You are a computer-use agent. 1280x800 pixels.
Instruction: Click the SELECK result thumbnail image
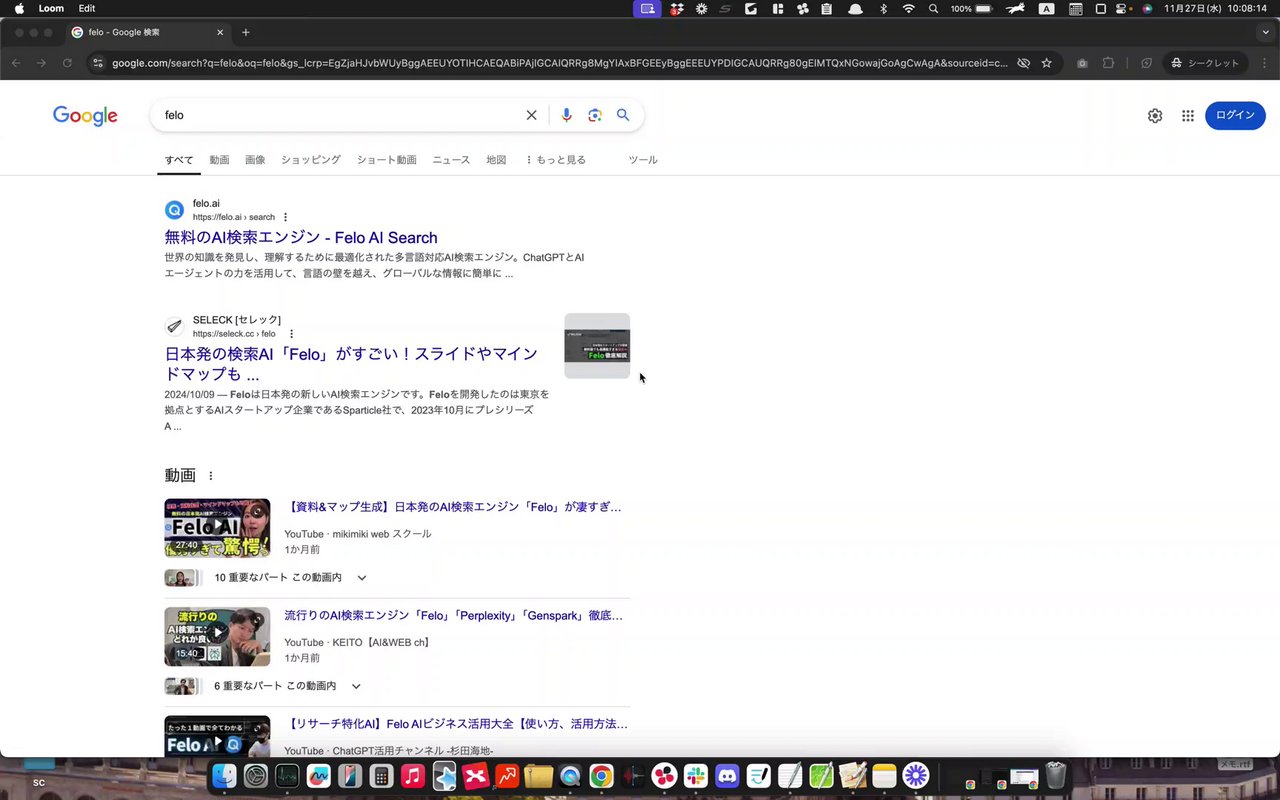pyautogui.click(x=597, y=346)
